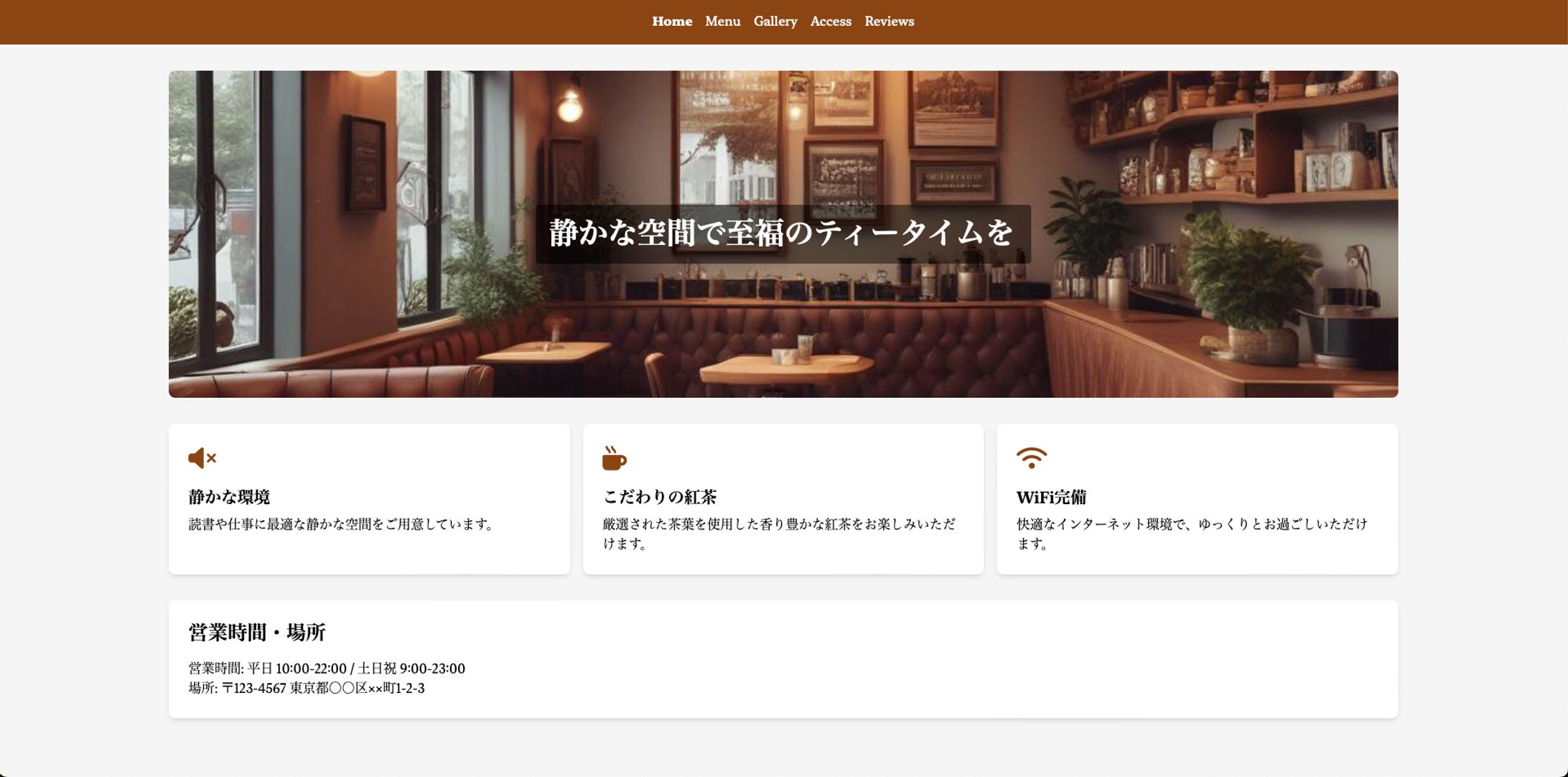
Task: Click the address line 〒123-4567
Action: pos(307,688)
